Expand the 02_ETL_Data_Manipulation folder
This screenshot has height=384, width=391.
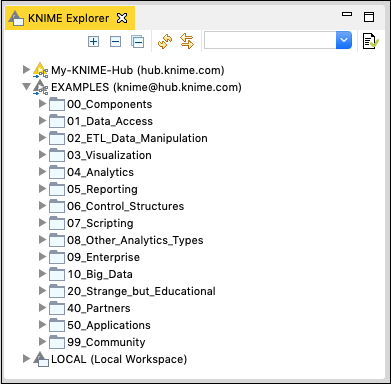tap(42, 138)
